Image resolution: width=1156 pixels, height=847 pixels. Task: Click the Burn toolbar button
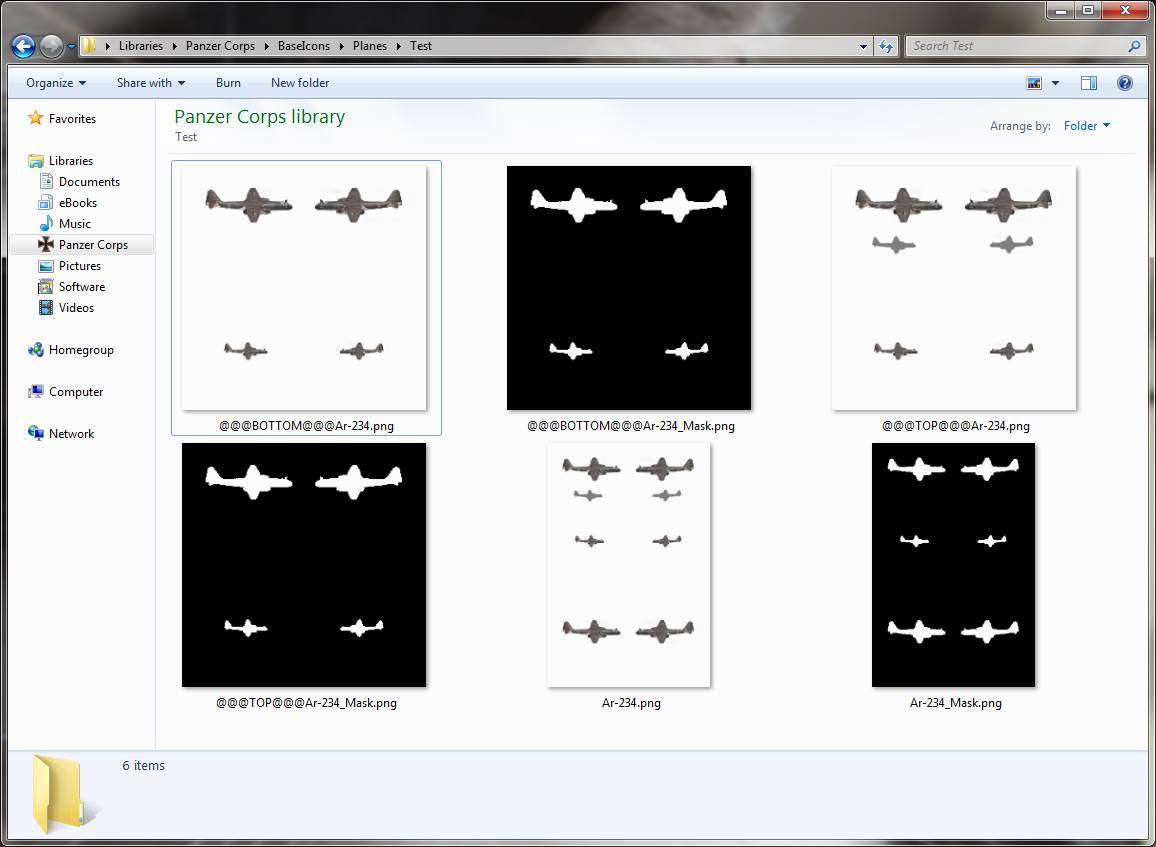(228, 82)
